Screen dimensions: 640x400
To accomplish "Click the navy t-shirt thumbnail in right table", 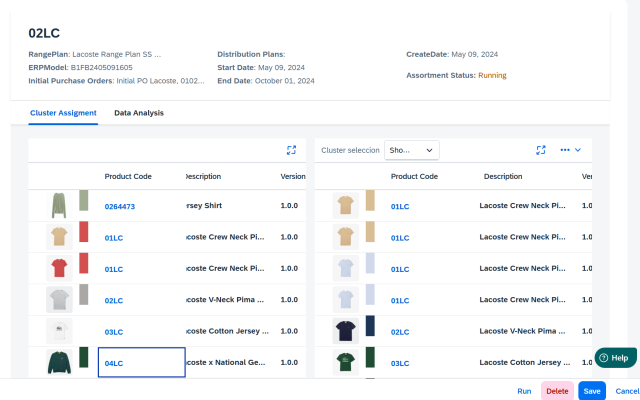I will [346, 331].
